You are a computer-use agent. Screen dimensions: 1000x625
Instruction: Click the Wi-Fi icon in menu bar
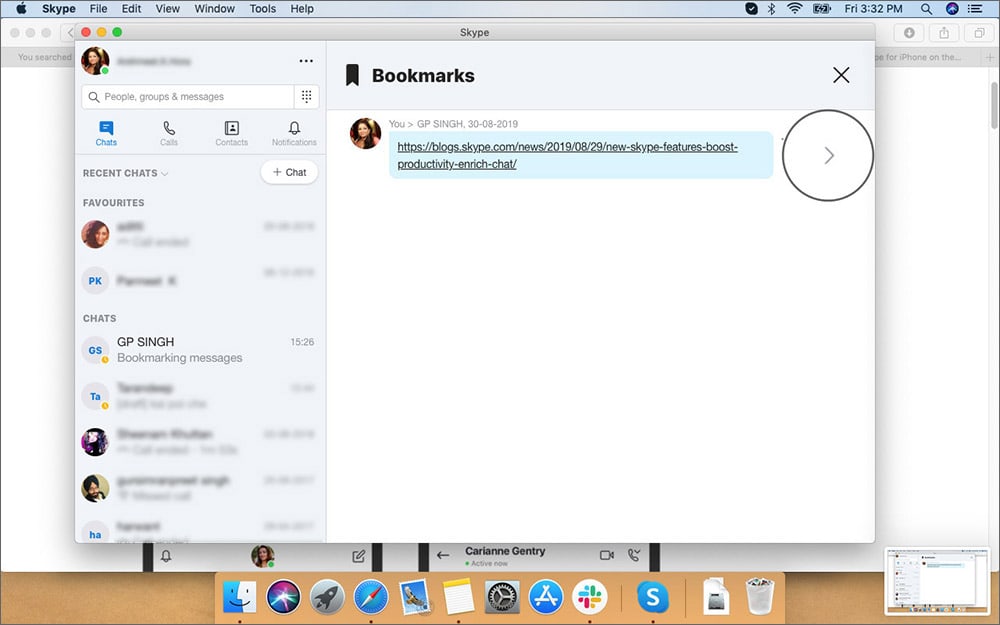tap(793, 8)
